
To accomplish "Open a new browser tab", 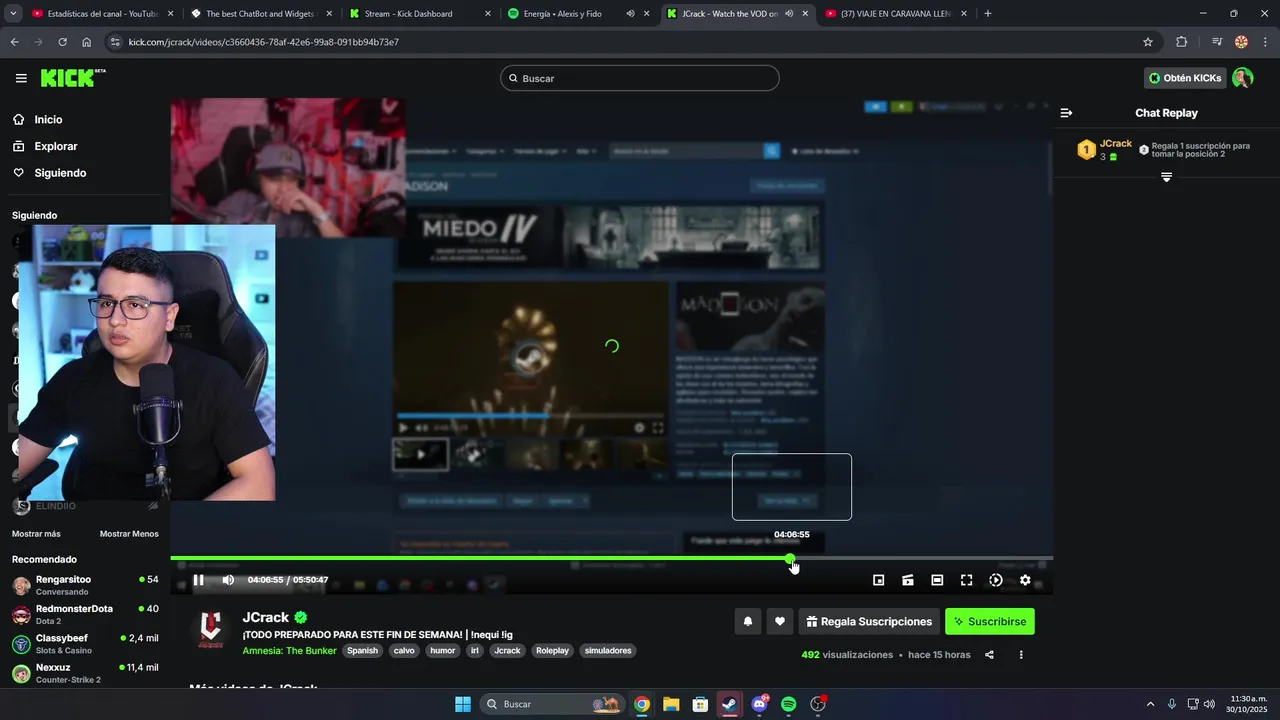I will click(988, 14).
